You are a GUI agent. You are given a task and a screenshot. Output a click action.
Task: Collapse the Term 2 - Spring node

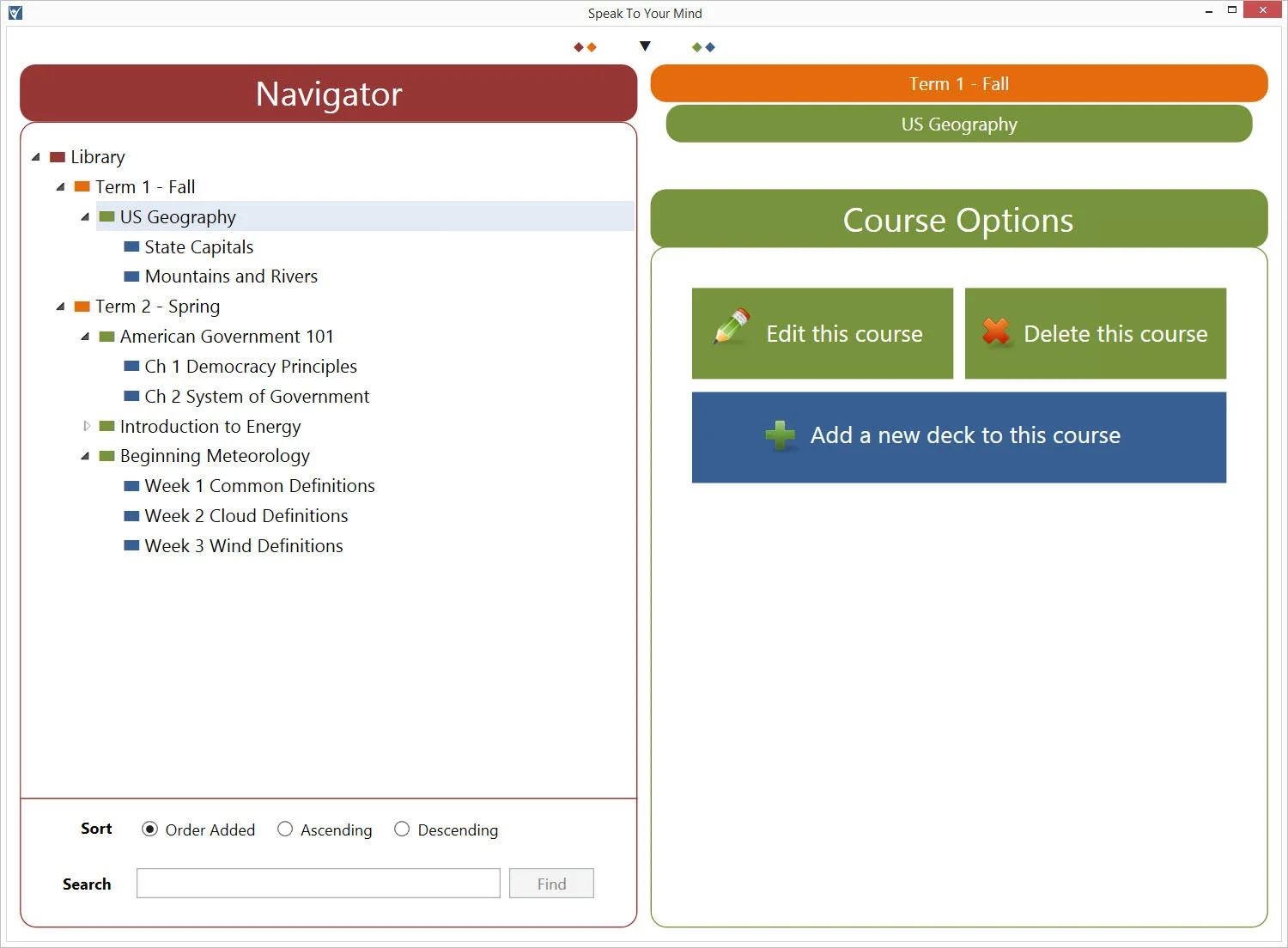[x=60, y=307]
